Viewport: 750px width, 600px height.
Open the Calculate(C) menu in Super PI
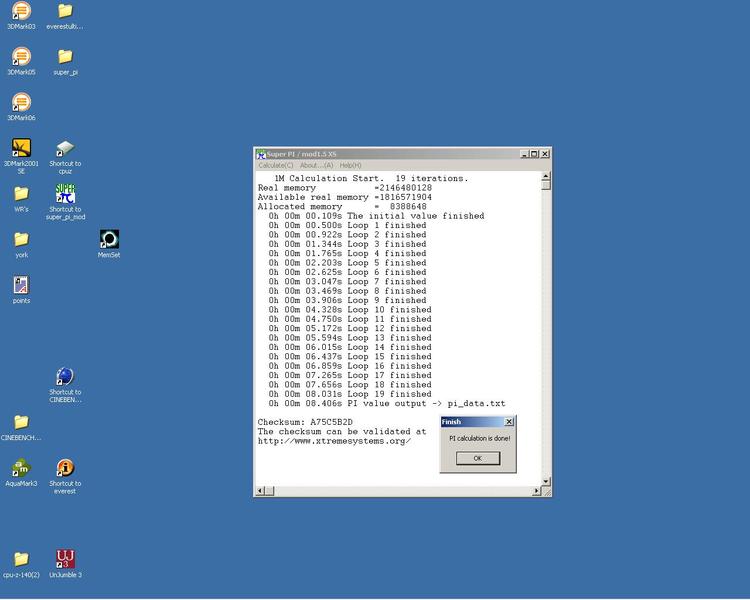276,166
